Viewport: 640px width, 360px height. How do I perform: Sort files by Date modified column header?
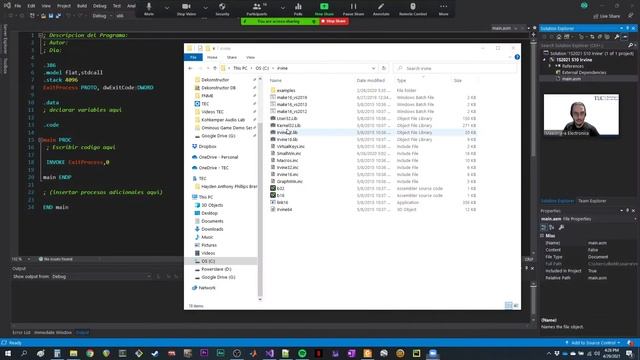click(371, 80)
